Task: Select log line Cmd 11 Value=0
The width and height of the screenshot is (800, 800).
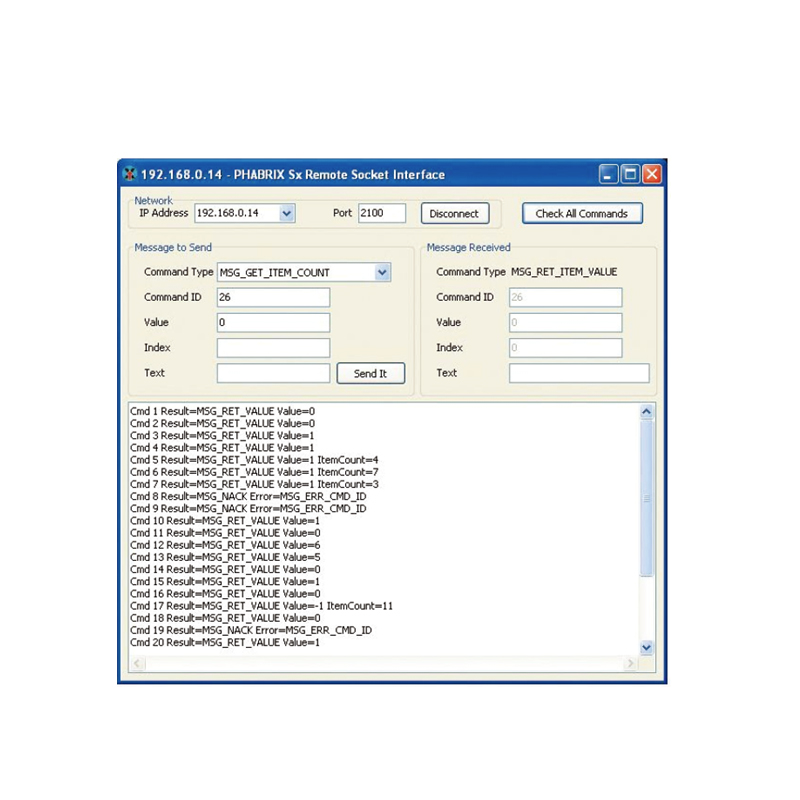Action: coord(225,533)
